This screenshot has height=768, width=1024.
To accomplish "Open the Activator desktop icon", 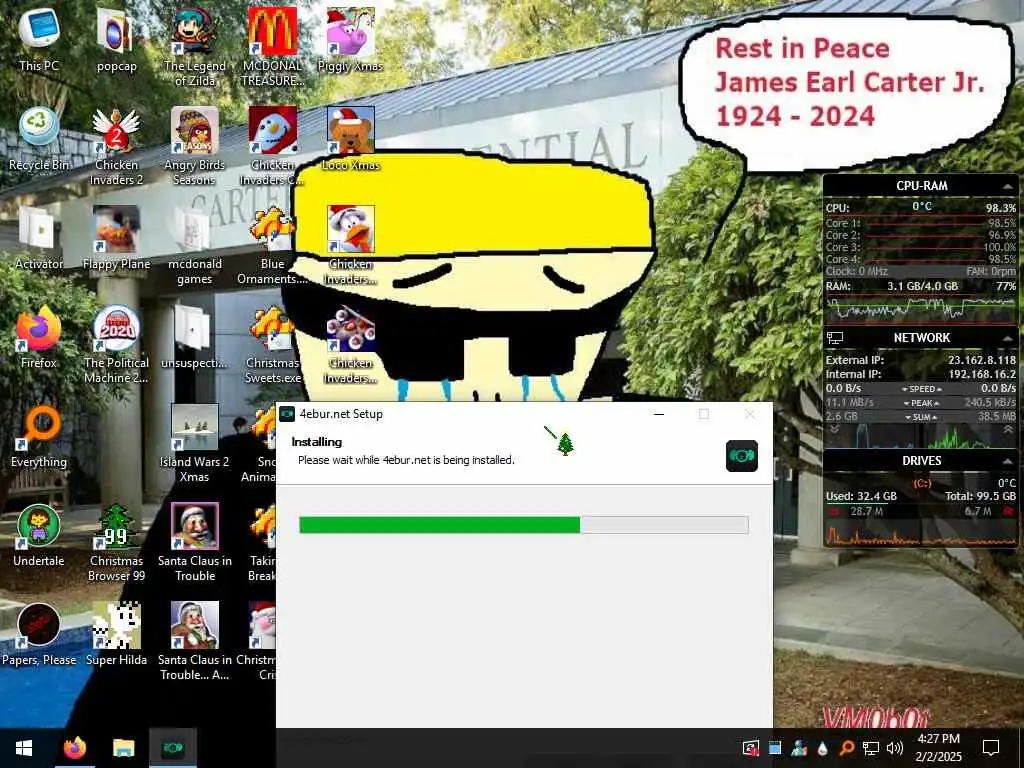I will (39, 238).
